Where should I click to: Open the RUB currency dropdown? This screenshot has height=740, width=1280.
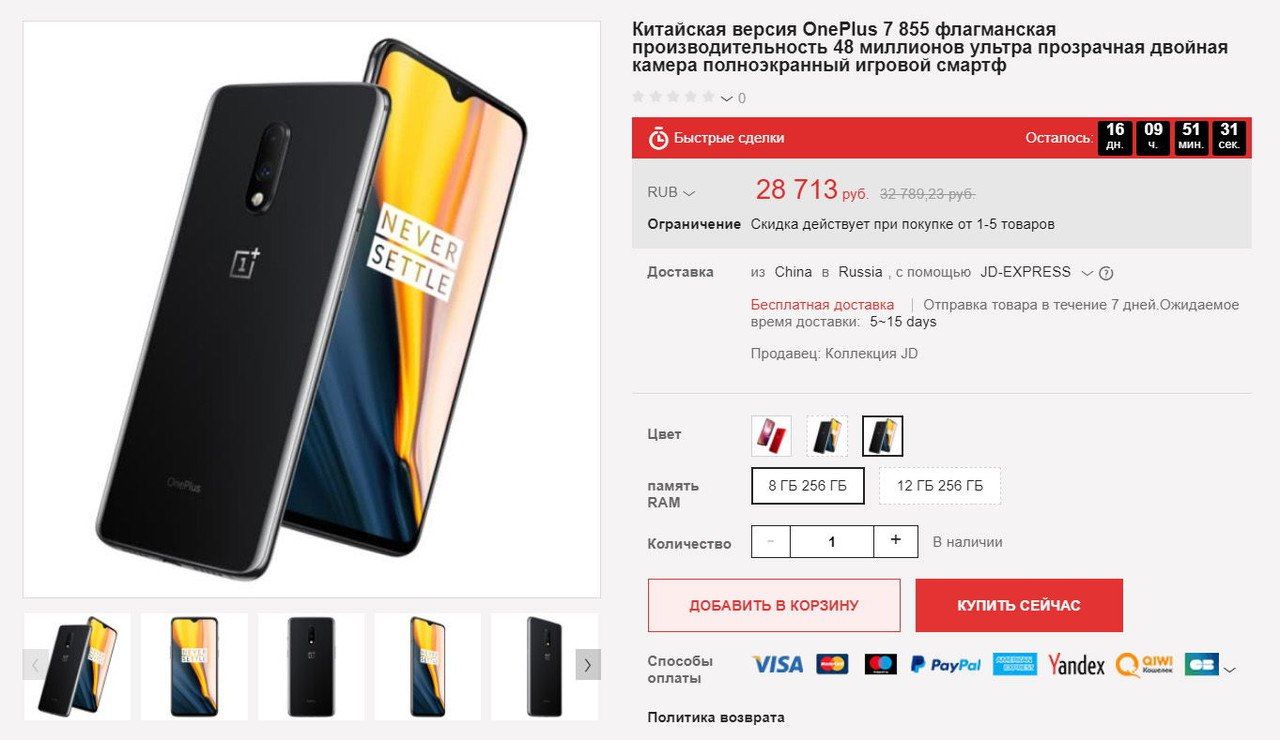click(x=672, y=193)
